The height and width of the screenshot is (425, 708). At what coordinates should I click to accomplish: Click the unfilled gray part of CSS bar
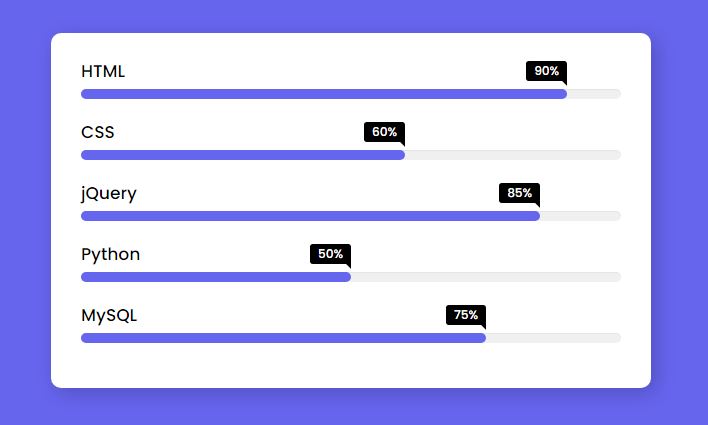pos(513,155)
